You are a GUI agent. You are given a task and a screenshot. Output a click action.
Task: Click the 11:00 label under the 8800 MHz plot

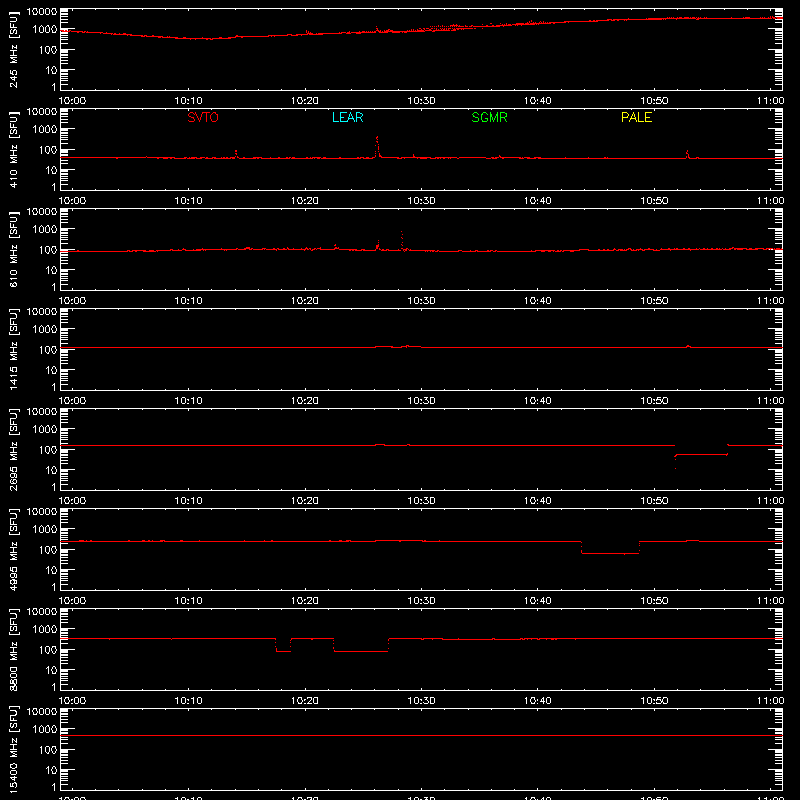pos(770,701)
